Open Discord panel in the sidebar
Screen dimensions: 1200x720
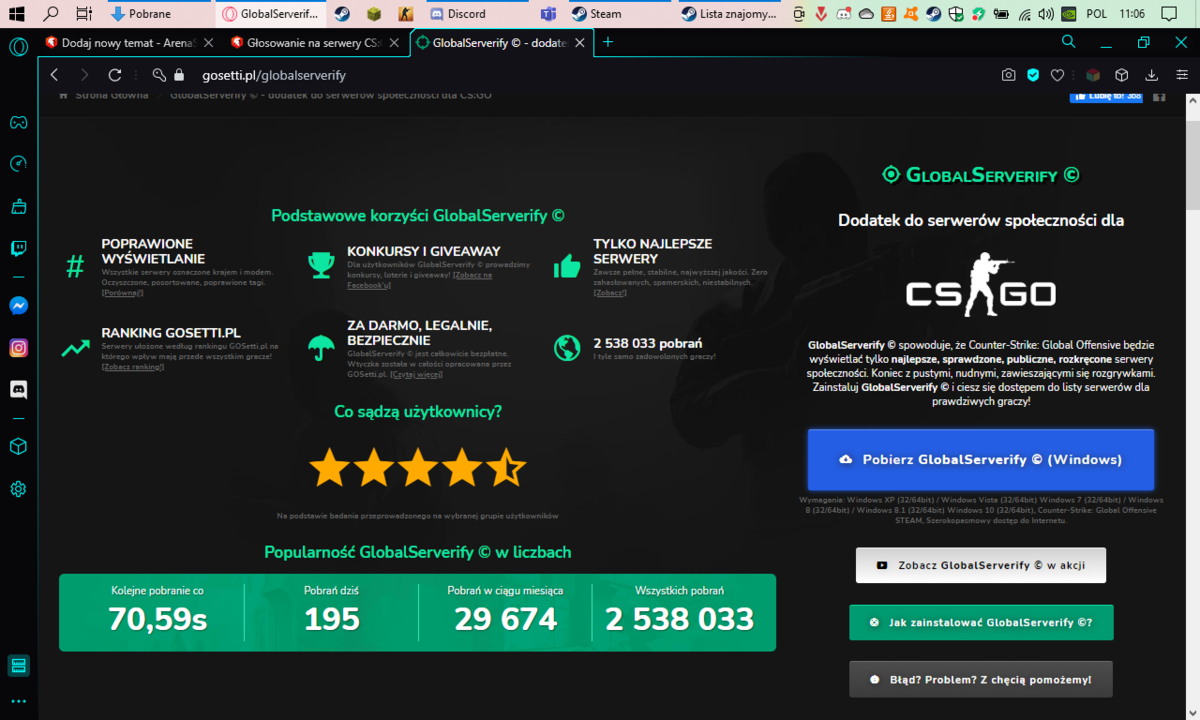tap(18, 389)
